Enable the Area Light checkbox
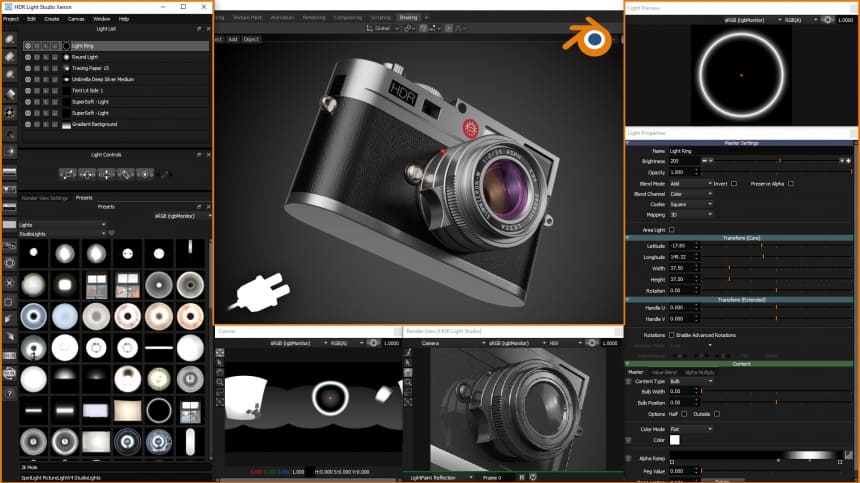The image size is (860, 483). pos(671,230)
